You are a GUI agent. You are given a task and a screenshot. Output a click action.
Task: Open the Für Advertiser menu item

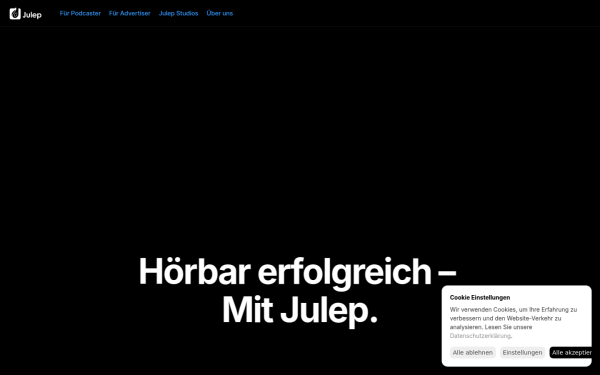pos(129,13)
